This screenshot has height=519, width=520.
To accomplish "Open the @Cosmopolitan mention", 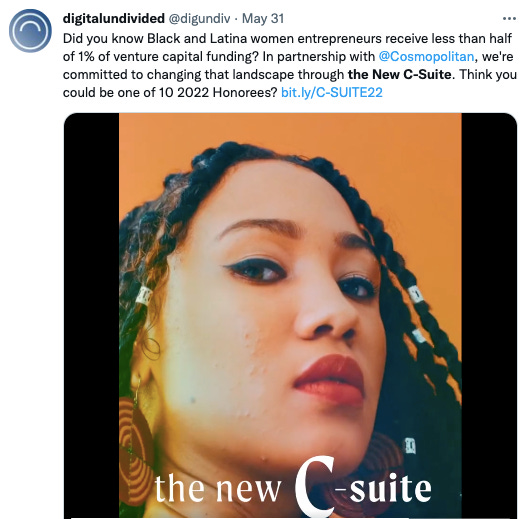I will 426,57.
